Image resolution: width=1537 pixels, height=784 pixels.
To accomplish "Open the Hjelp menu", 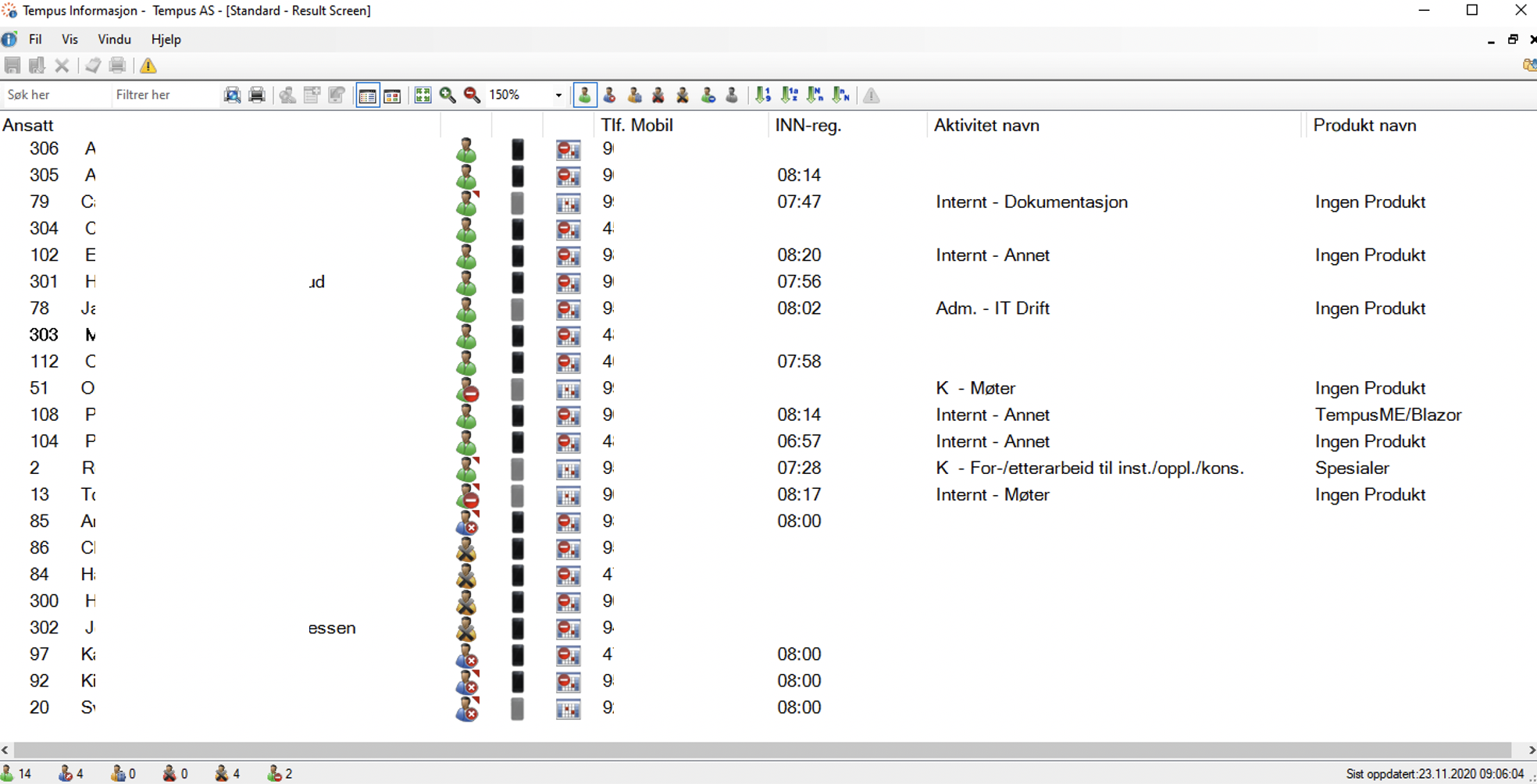I will 166,39.
